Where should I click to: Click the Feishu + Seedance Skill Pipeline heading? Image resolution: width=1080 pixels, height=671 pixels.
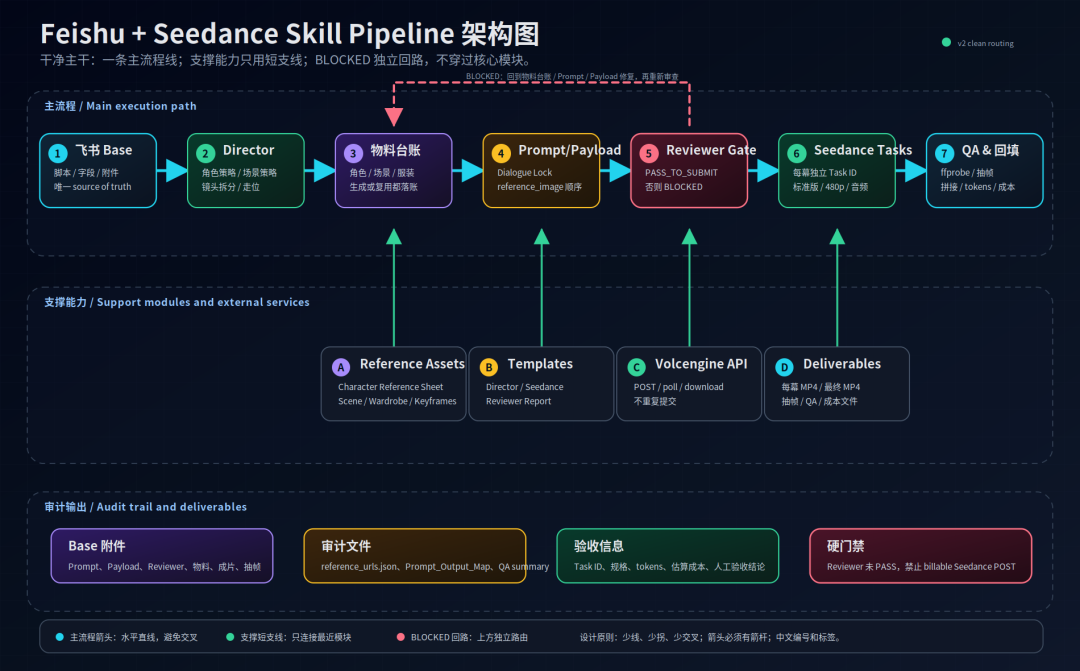pos(289,34)
